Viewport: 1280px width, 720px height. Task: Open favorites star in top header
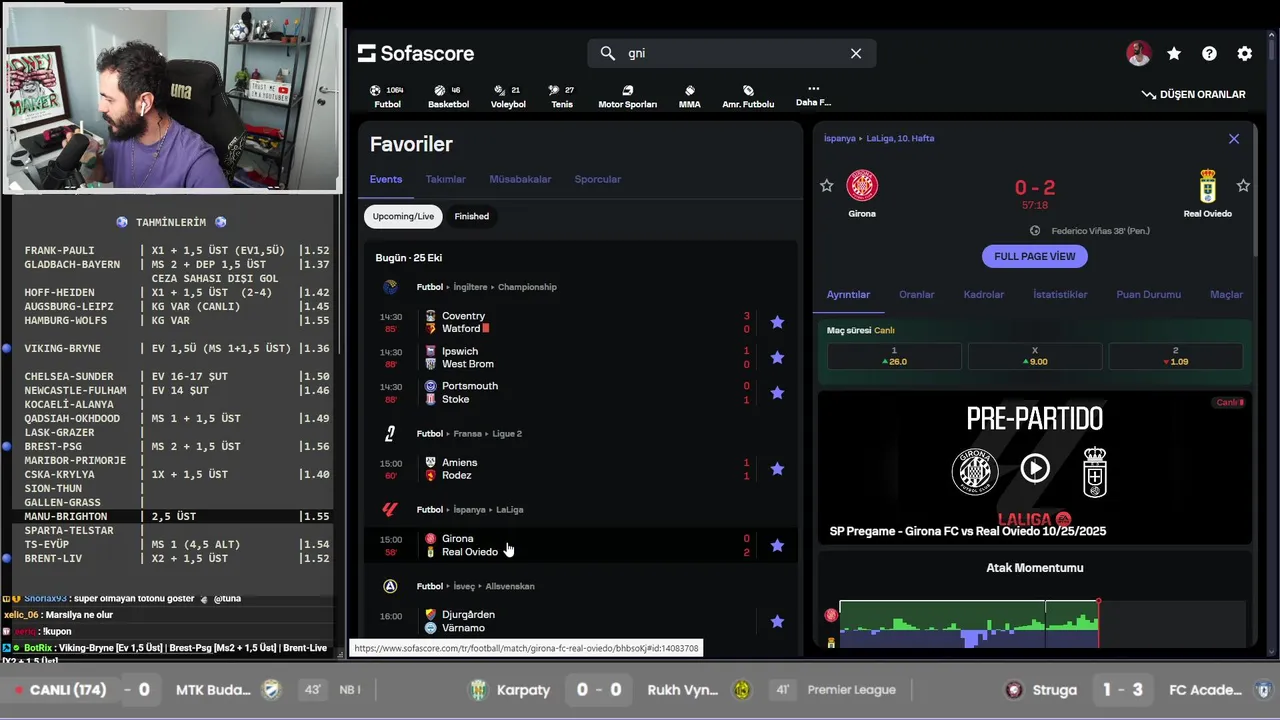(x=1174, y=54)
